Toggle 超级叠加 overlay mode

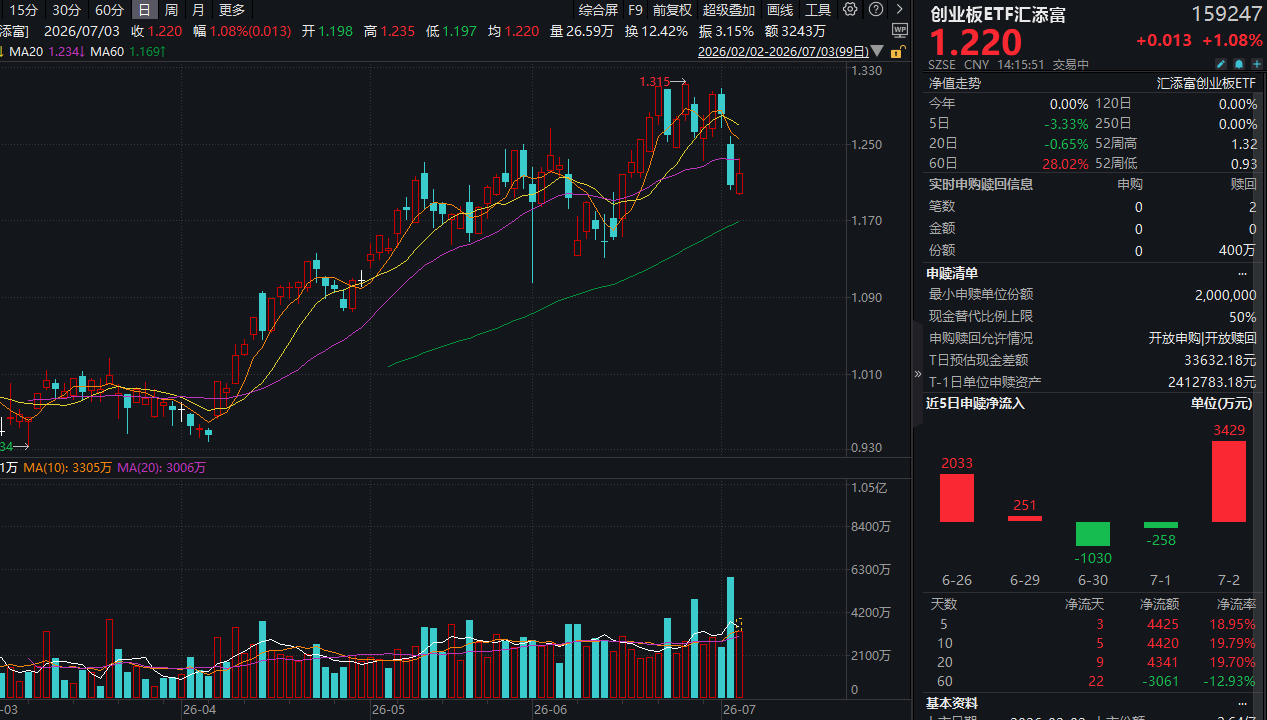point(729,9)
